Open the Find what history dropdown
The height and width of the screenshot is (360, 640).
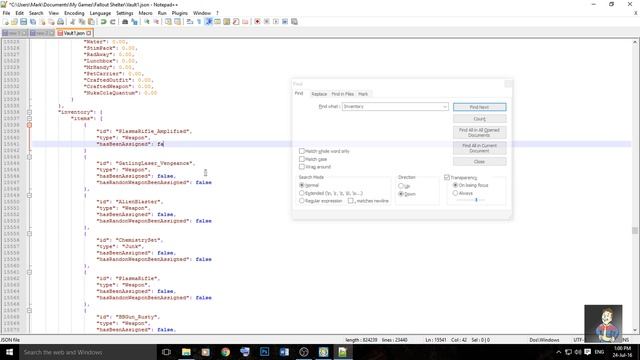(x=445, y=107)
